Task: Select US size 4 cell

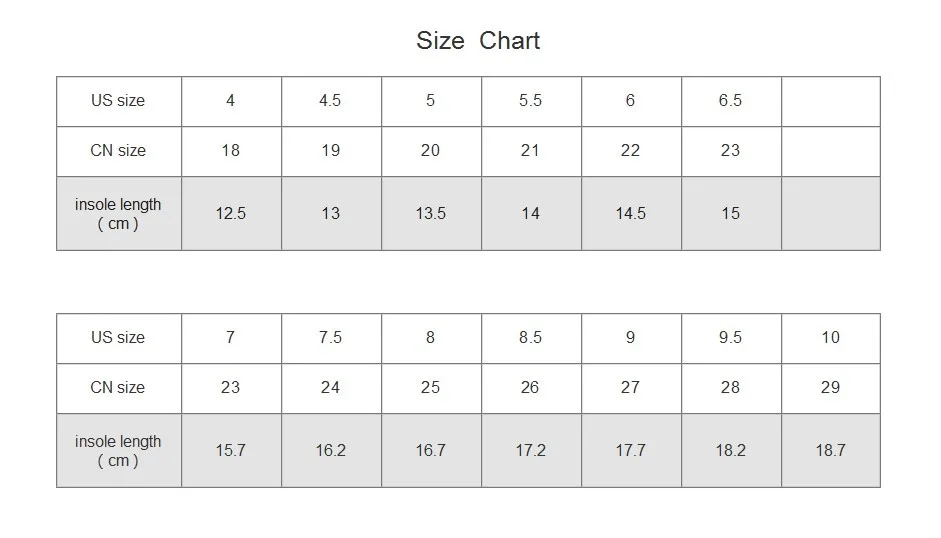Action: click(x=231, y=101)
